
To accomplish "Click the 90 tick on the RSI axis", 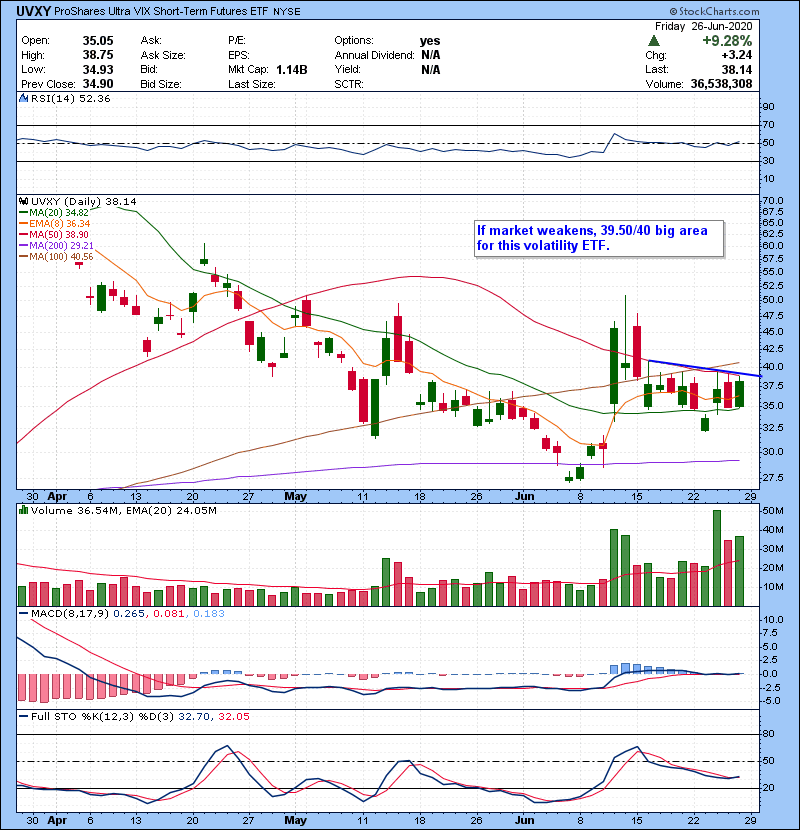I will (x=768, y=106).
